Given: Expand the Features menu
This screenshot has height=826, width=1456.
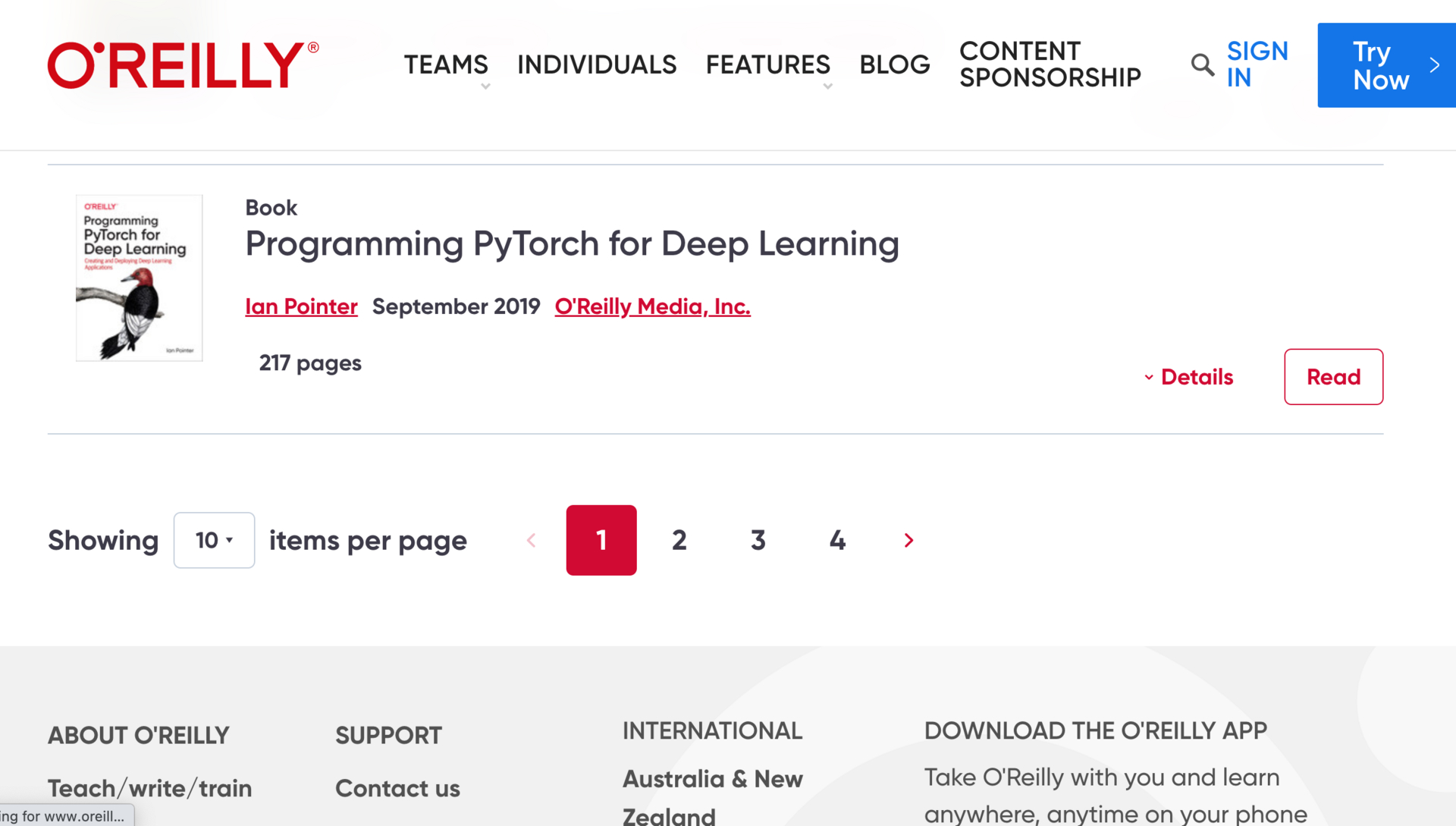Looking at the screenshot, I should click(x=768, y=65).
